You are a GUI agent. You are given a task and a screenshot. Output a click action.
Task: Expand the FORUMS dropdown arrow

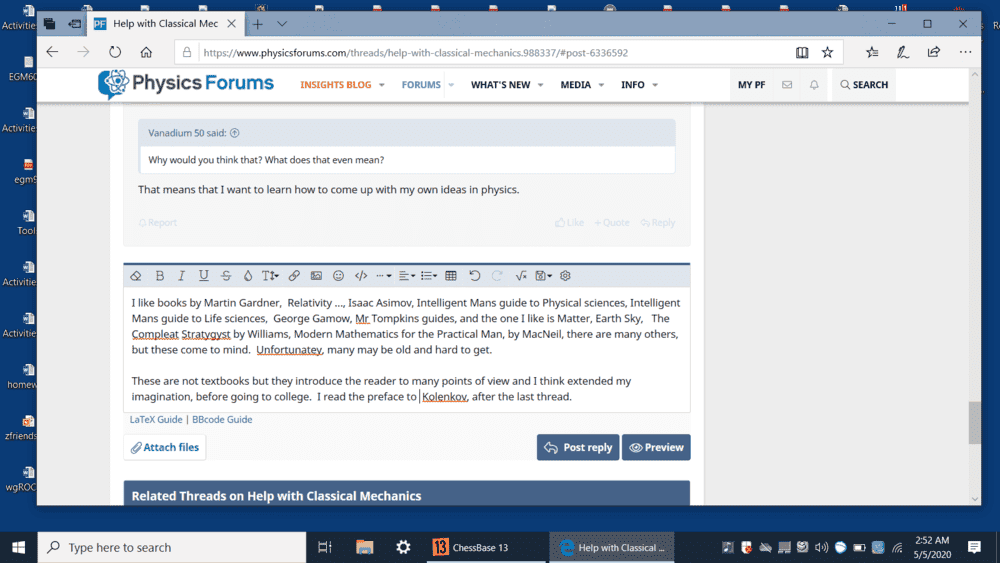coord(451,85)
